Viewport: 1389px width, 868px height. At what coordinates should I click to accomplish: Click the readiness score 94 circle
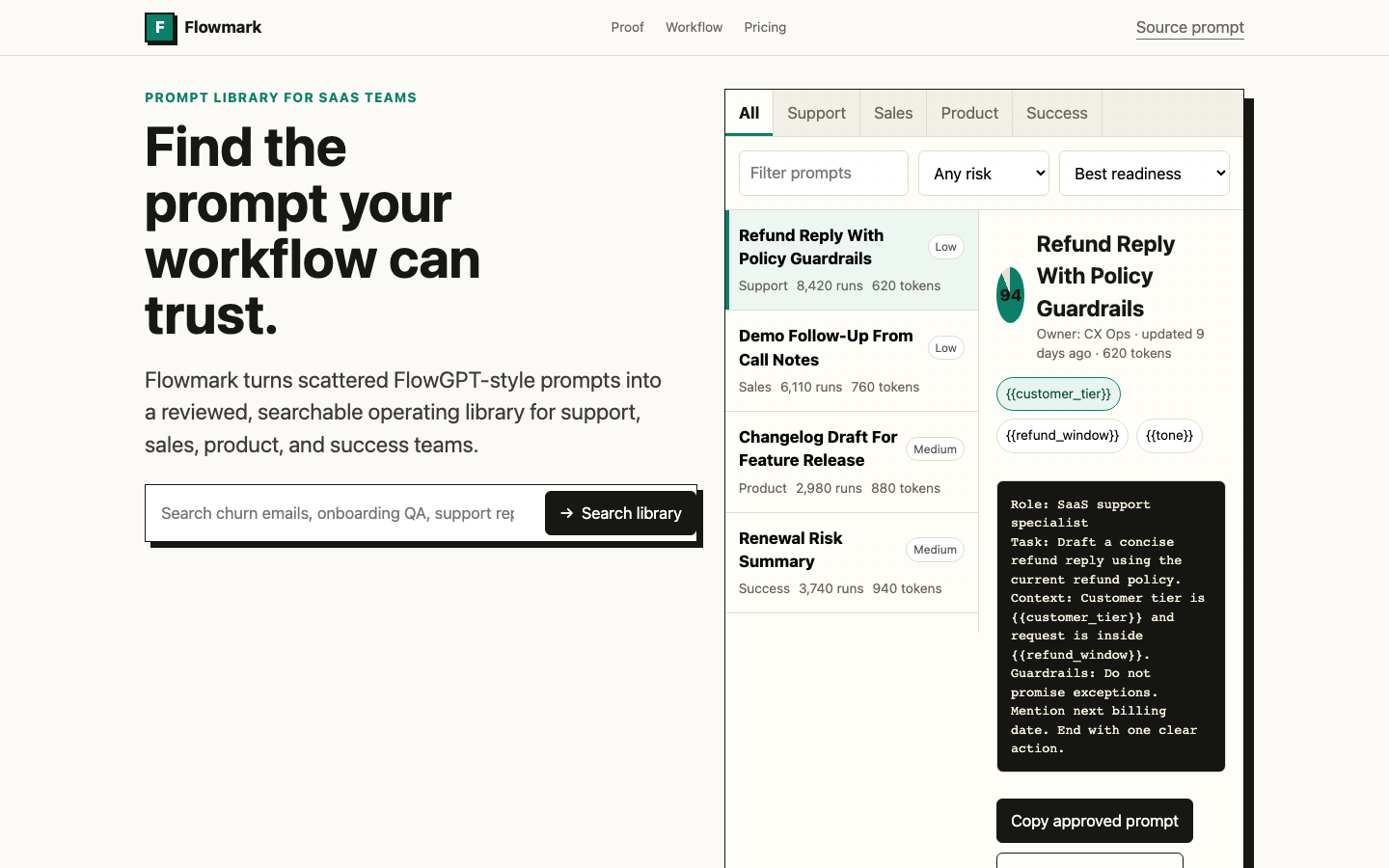tap(1010, 295)
